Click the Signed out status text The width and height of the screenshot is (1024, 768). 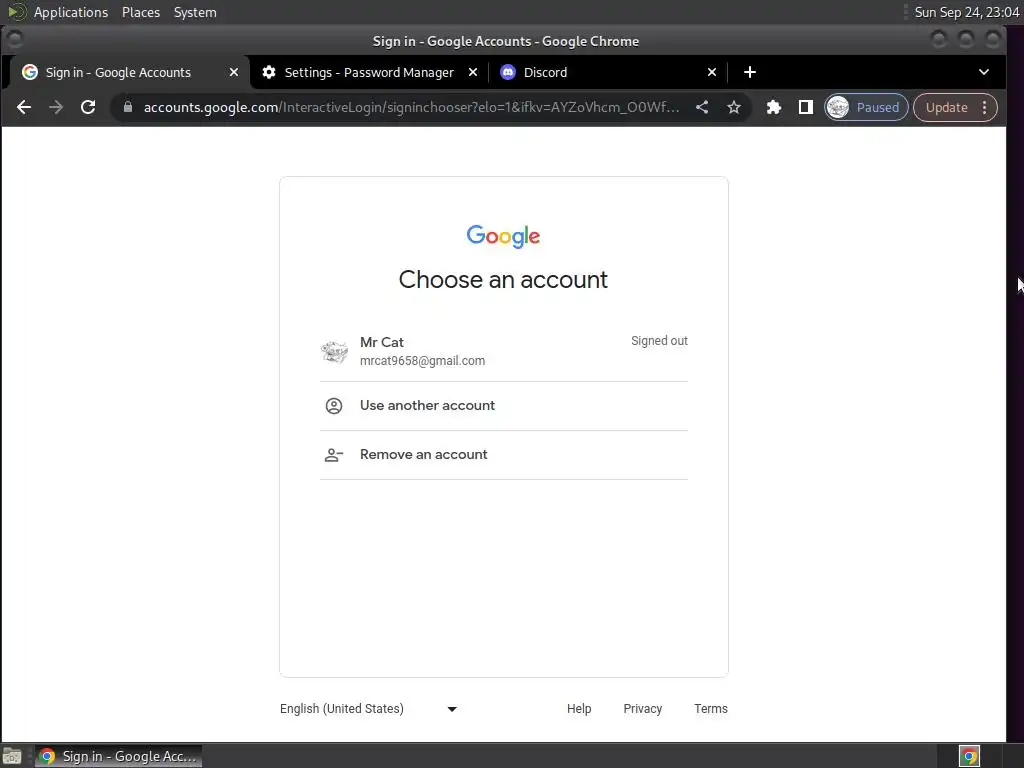click(659, 341)
